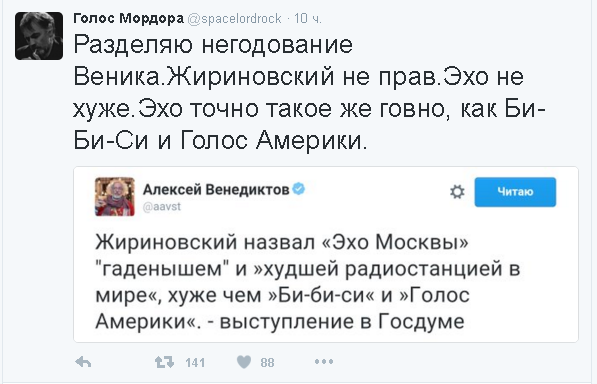
Task: Click the 88 likes count
Action: [267, 363]
